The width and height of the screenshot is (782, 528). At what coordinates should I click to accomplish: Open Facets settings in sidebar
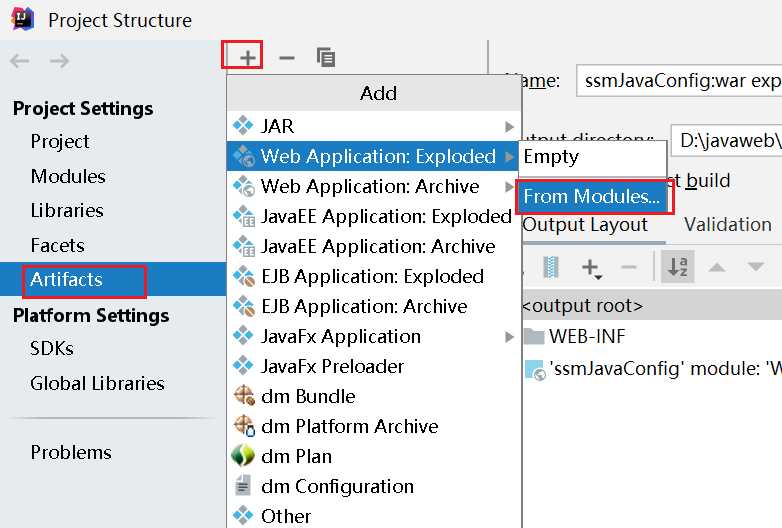[57, 245]
